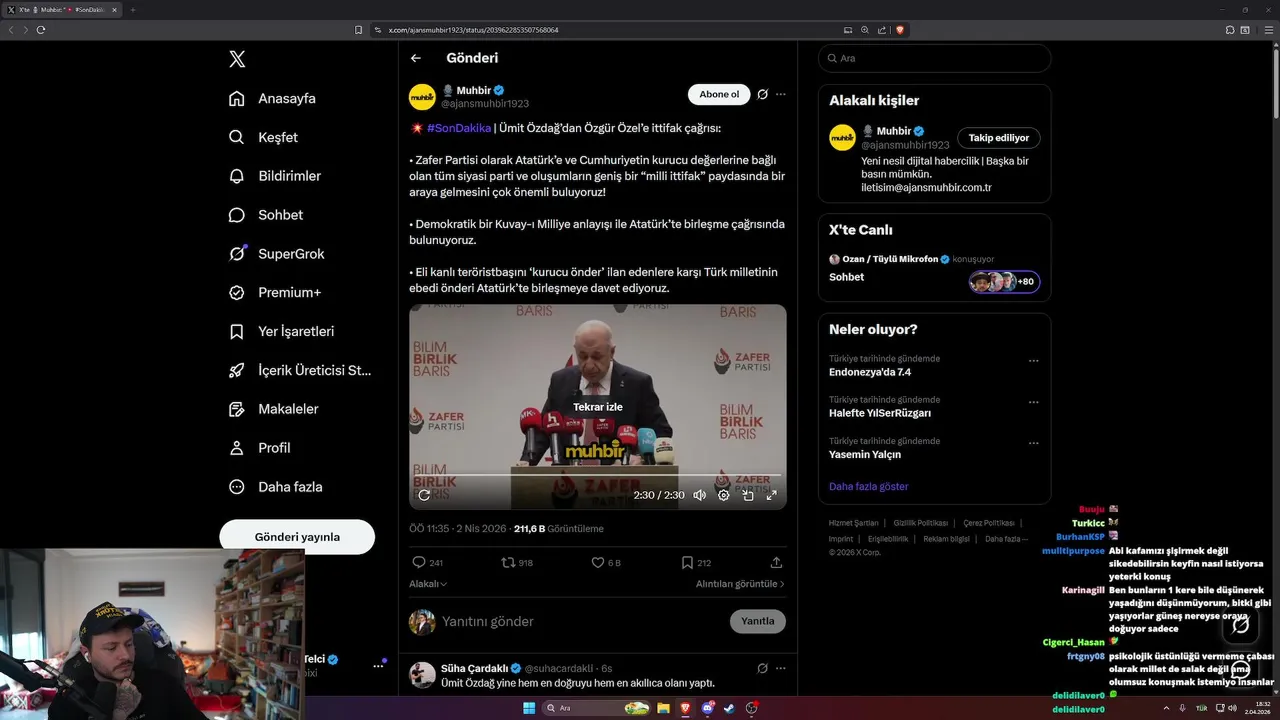
Task: Click the Yer İşaretleri bookmark icon
Action: point(237,331)
